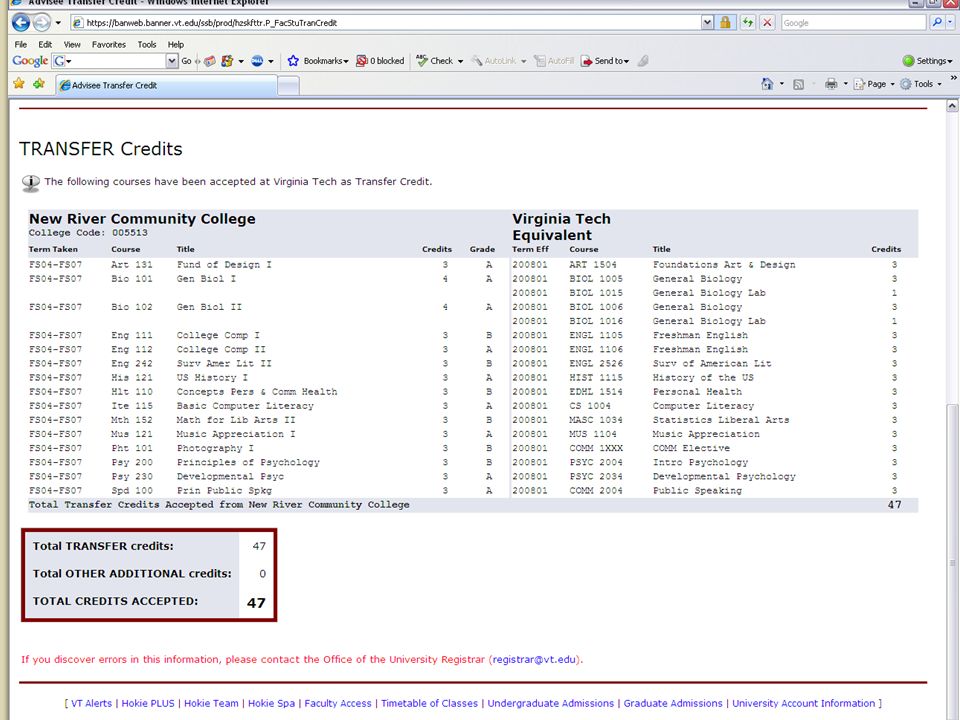Click the Favorites Center star icon
960x720 pixels.
click(x=19, y=84)
